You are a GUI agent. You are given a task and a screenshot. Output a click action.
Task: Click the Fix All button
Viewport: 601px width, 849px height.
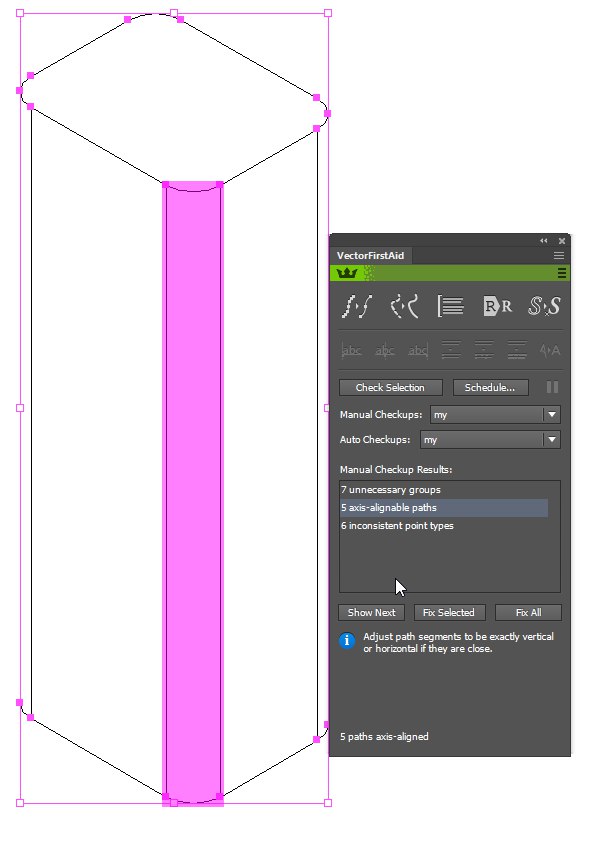point(528,612)
